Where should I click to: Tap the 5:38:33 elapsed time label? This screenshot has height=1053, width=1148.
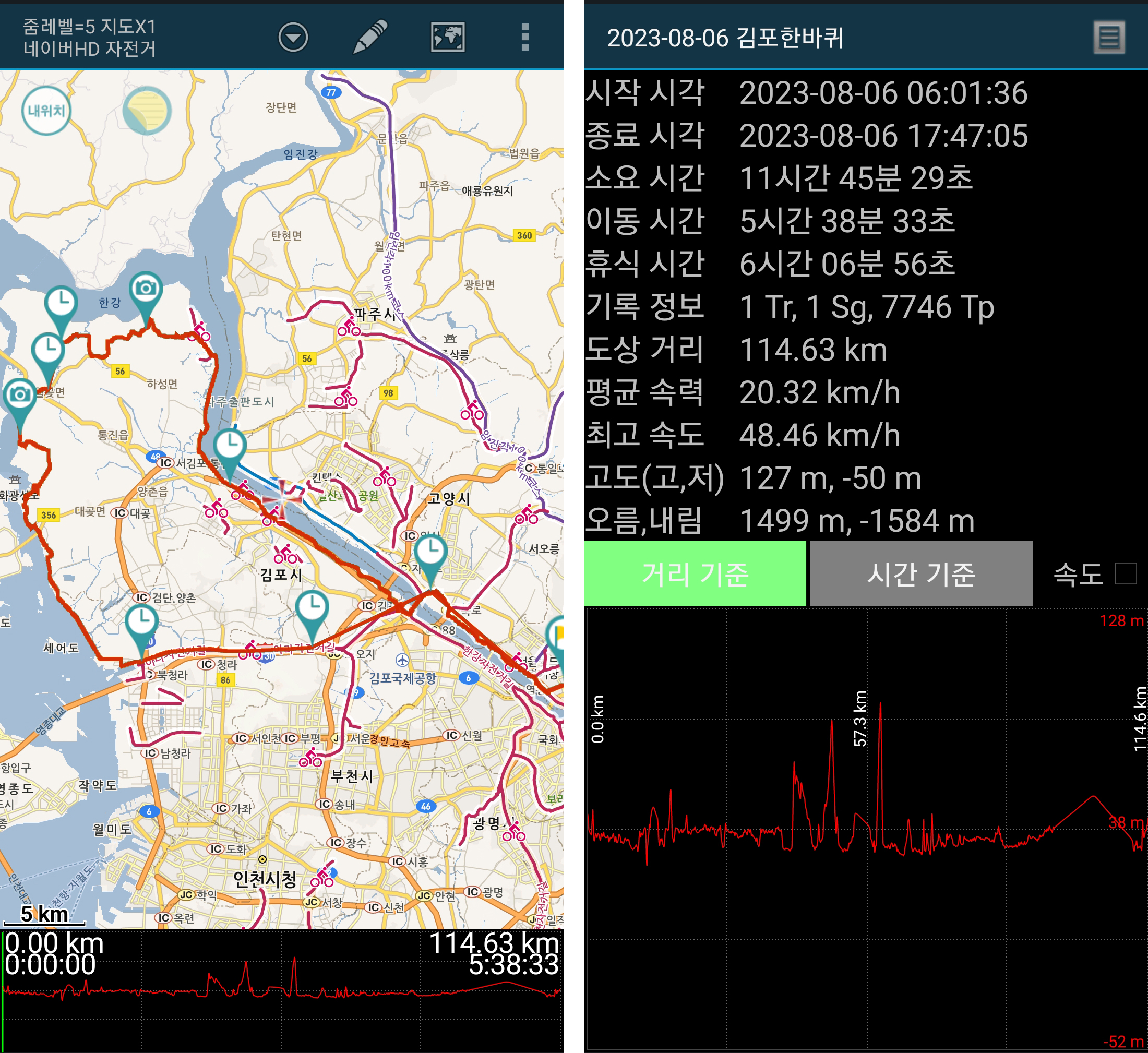coord(513,965)
